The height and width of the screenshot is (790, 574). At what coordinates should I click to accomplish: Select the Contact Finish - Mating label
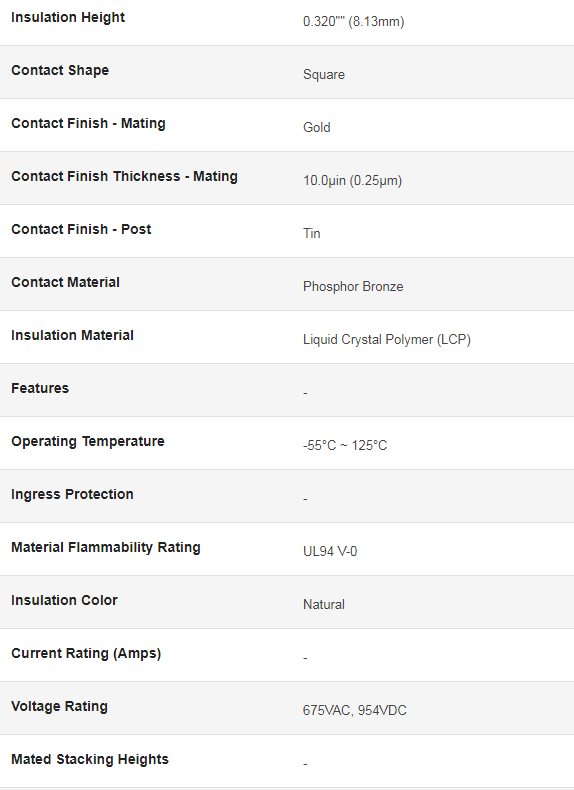(88, 123)
